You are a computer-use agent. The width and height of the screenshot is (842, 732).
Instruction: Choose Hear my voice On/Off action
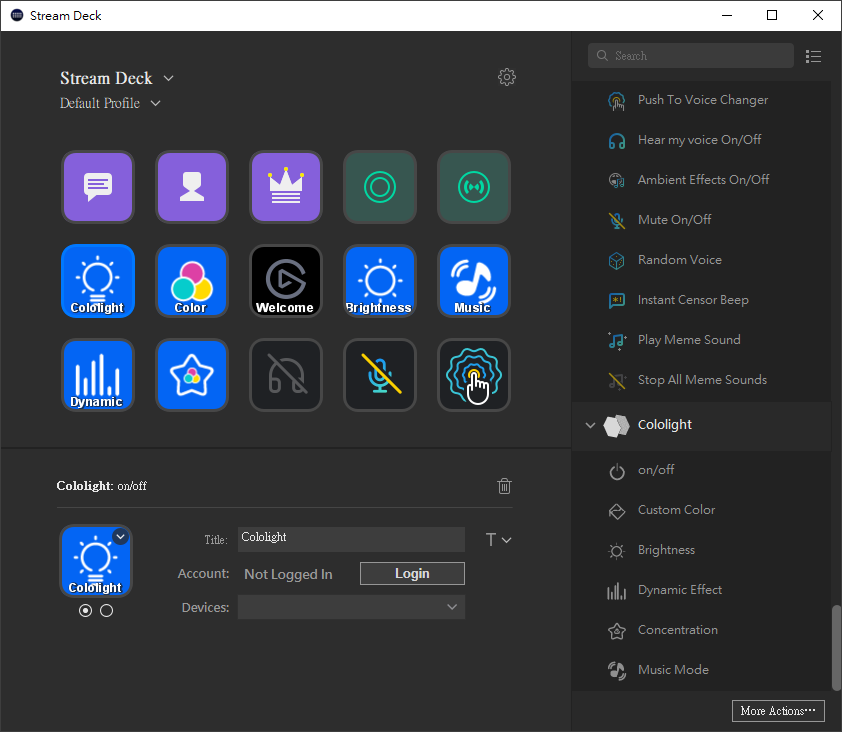pos(701,140)
